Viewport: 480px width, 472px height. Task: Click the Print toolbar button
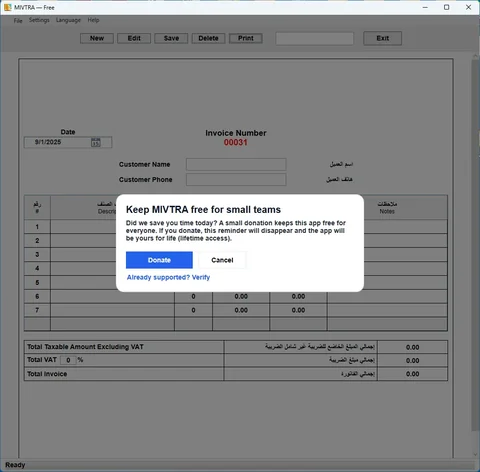(x=246, y=38)
